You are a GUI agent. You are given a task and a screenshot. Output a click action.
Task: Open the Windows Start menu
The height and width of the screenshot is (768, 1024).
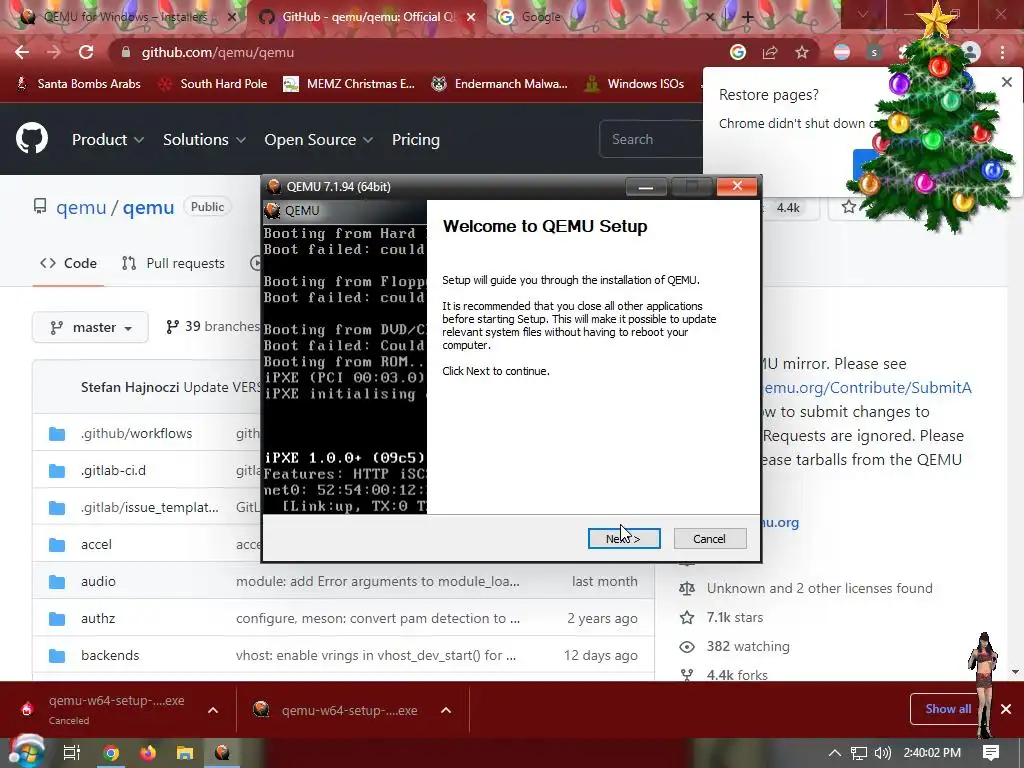click(26, 752)
